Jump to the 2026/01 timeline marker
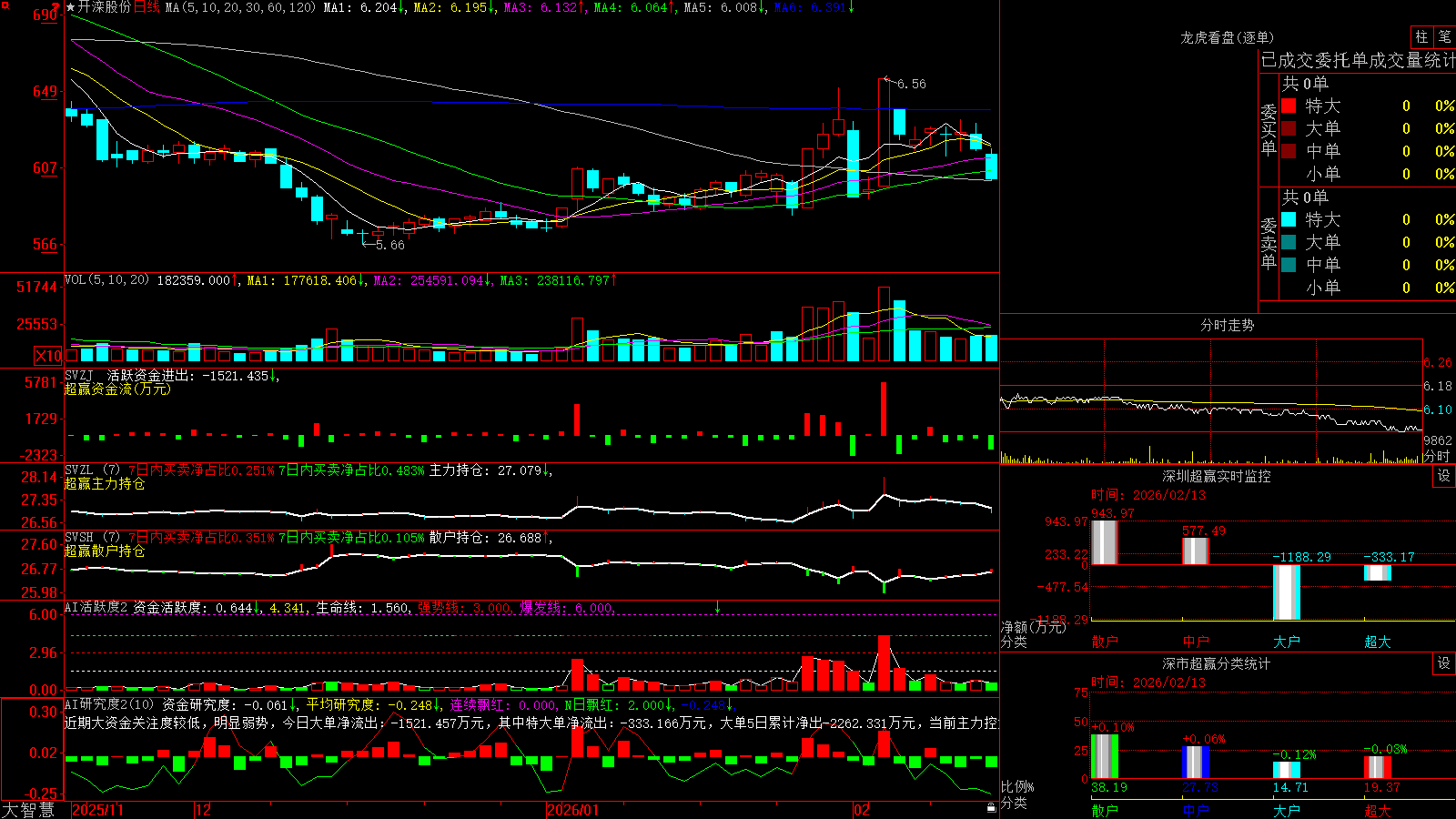1456x819 pixels. 572,810
